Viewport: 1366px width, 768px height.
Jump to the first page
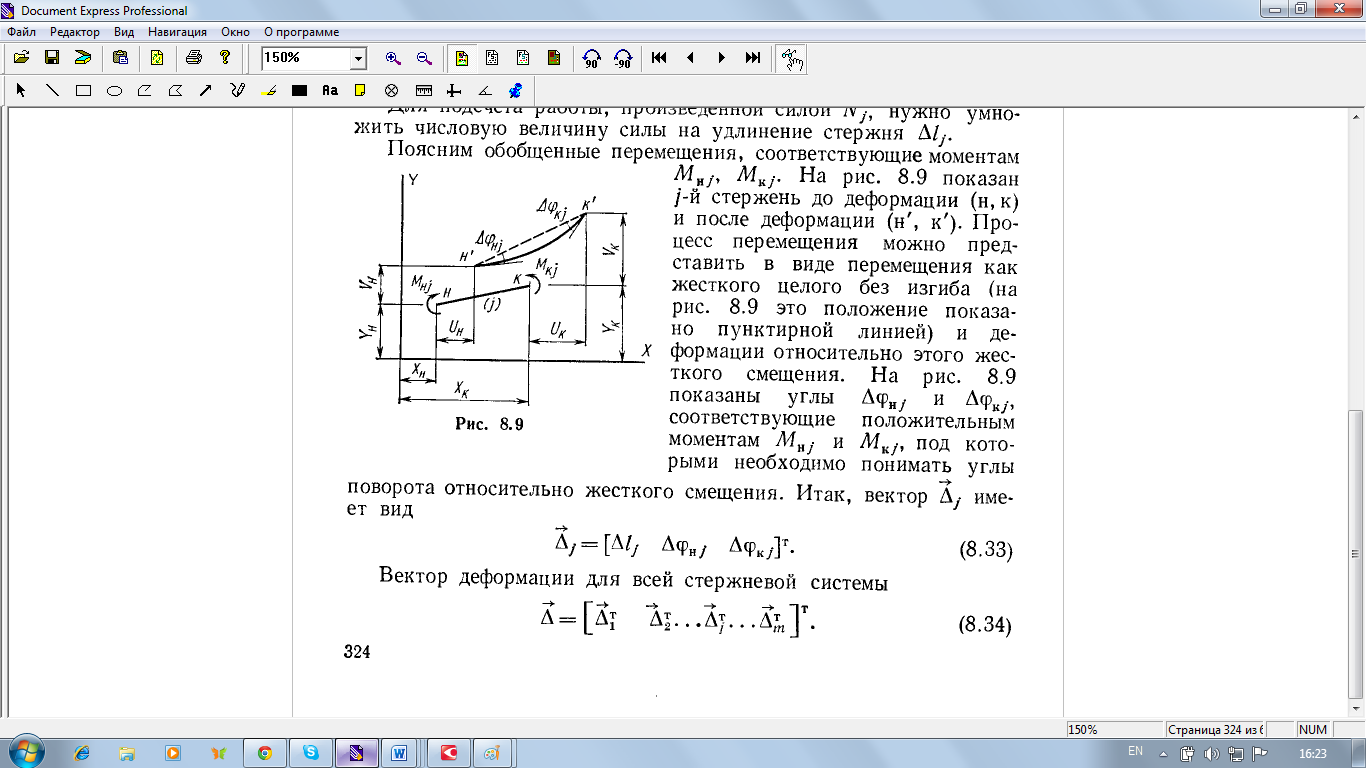tap(659, 58)
